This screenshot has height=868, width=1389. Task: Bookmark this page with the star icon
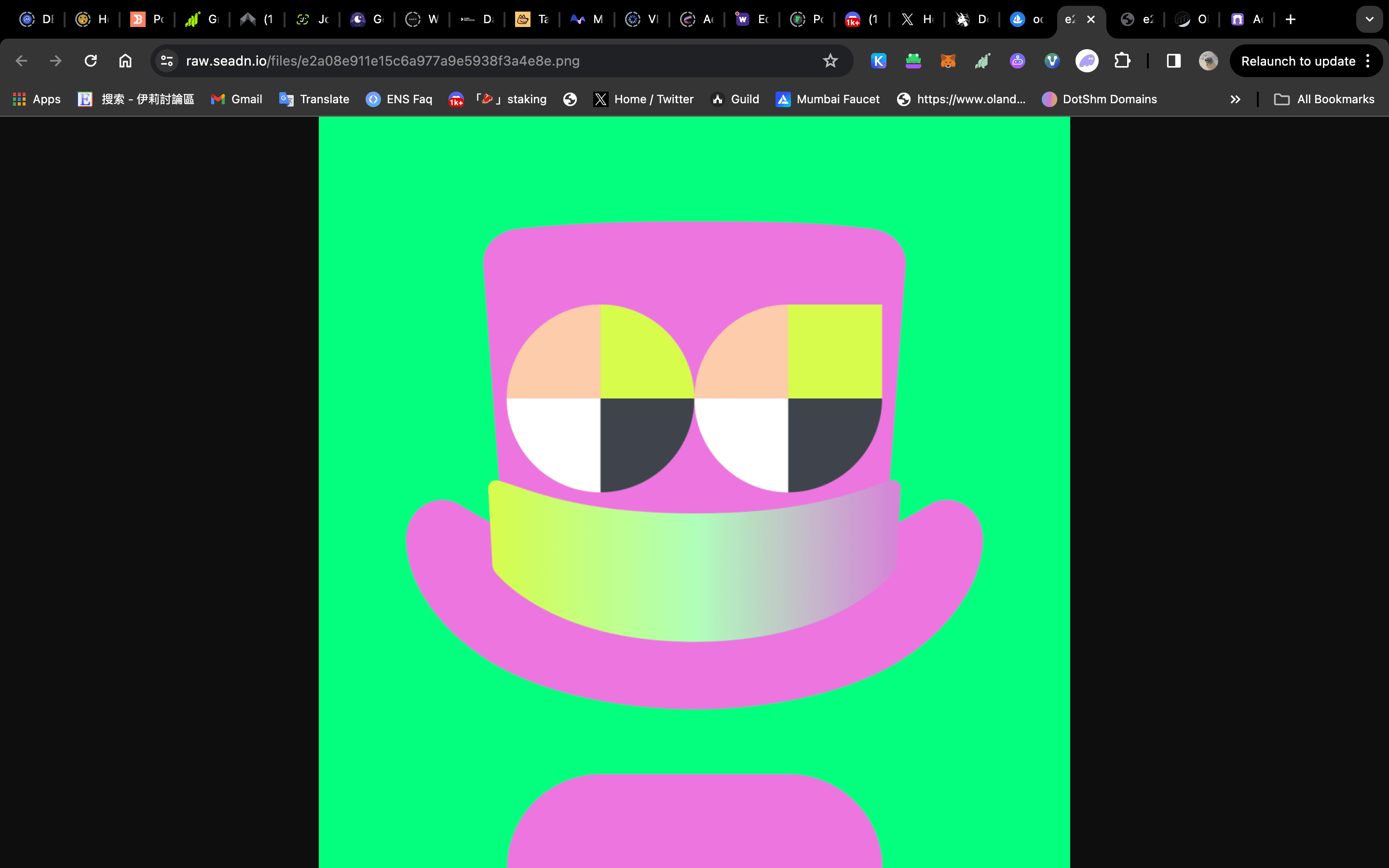click(830, 61)
